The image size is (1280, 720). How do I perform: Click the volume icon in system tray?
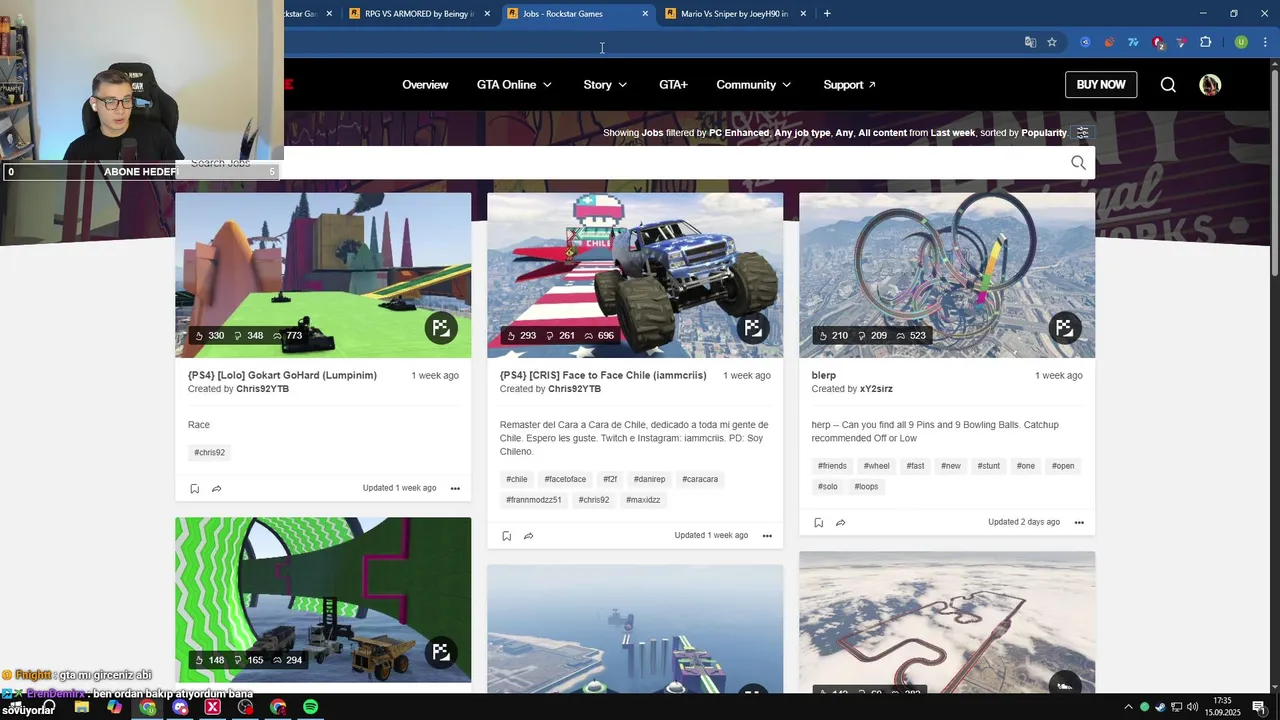click(x=1192, y=707)
